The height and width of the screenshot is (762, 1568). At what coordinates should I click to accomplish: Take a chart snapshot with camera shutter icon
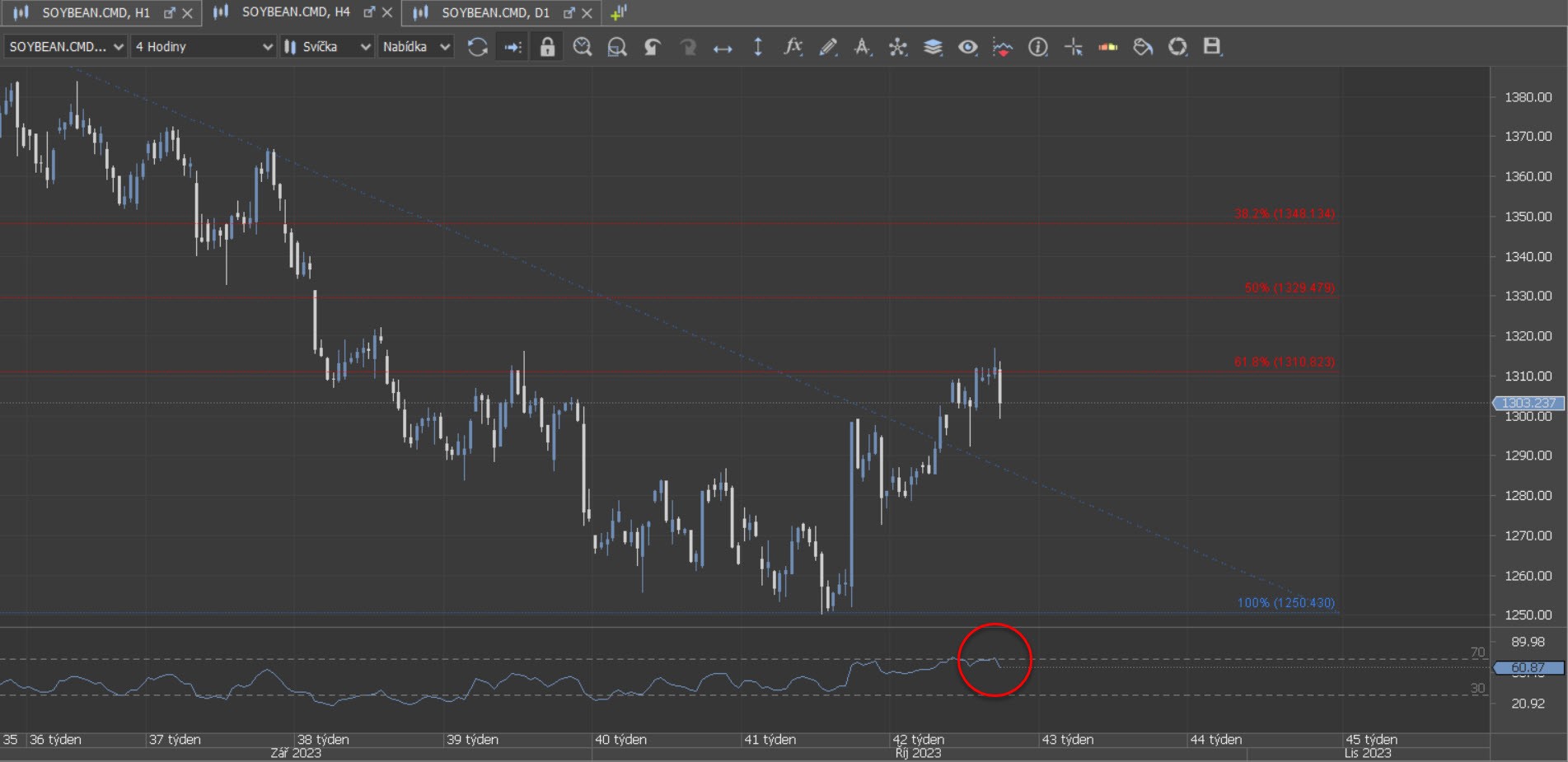1177,47
